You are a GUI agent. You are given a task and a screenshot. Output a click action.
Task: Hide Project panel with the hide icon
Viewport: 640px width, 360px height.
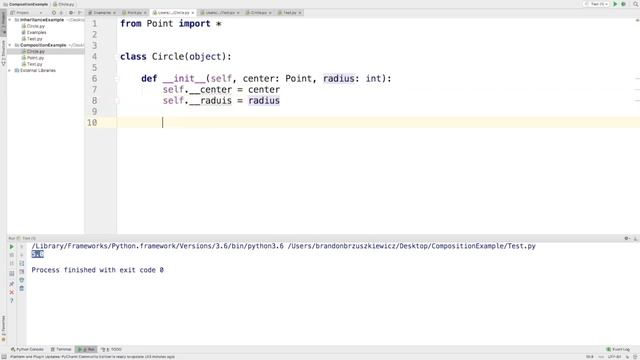[80, 13]
